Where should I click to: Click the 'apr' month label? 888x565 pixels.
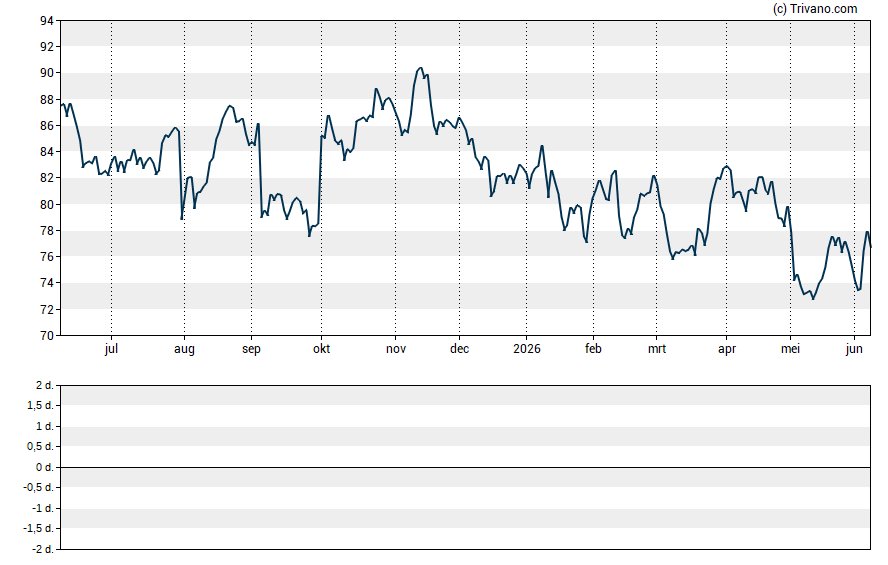click(x=727, y=349)
